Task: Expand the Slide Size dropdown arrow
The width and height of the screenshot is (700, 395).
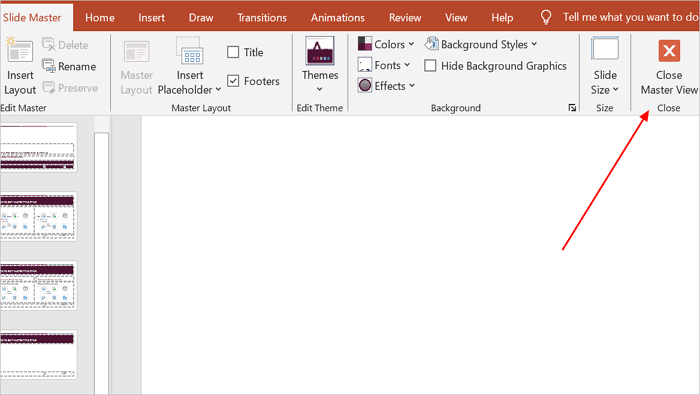Action: [x=616, y=89]
